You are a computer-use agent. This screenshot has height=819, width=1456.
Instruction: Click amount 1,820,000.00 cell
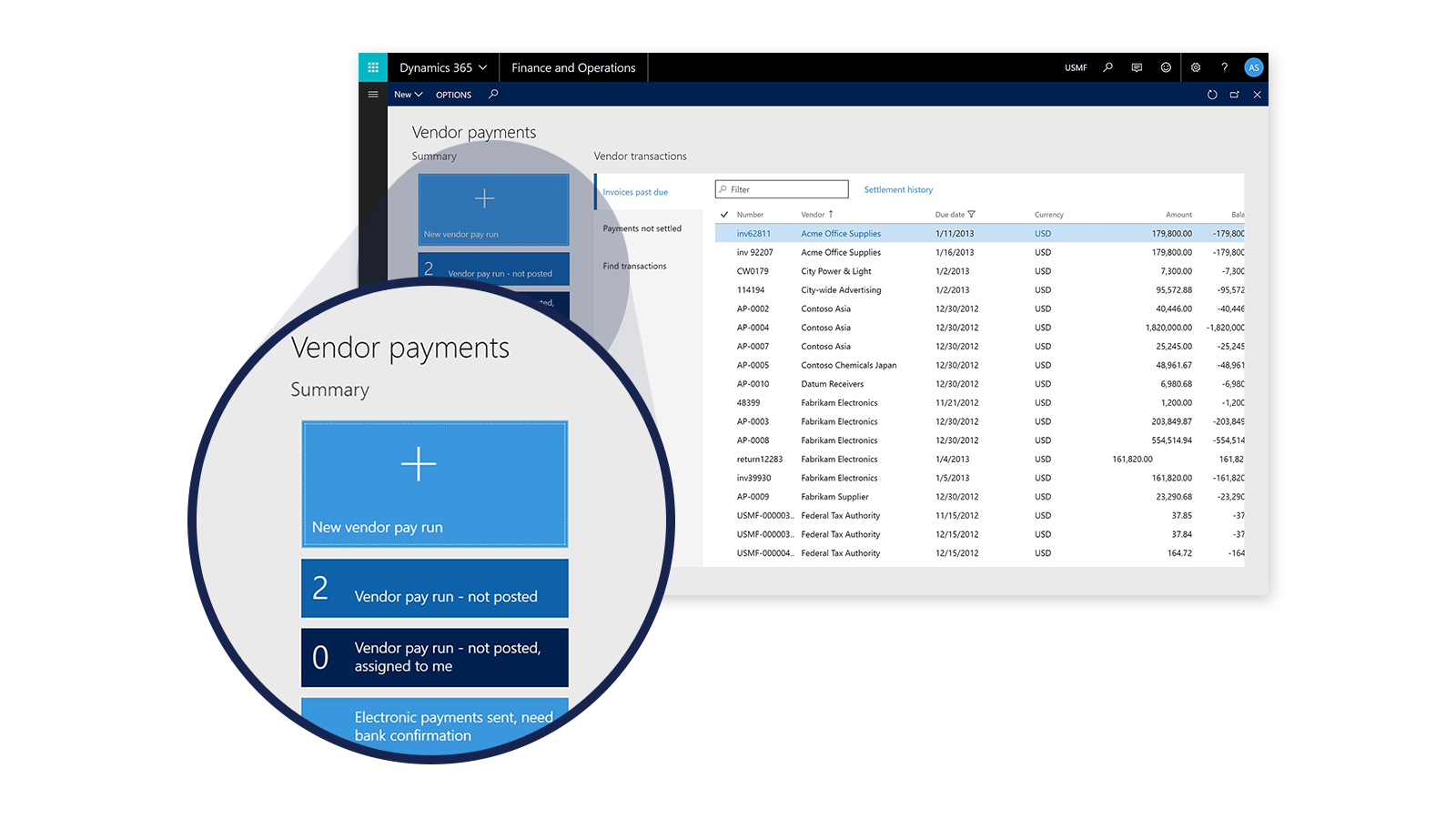1168,328
